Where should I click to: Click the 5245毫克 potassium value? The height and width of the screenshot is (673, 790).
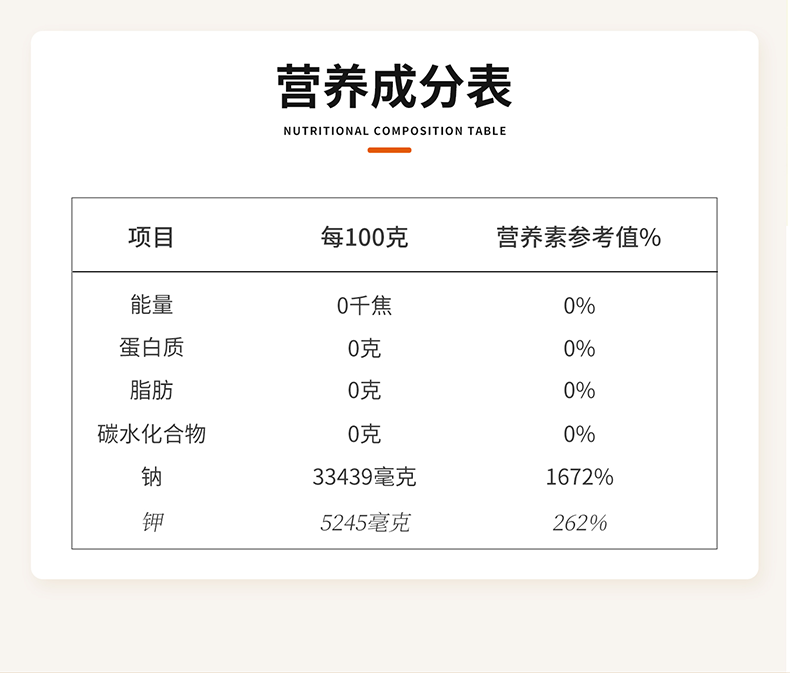364,523
